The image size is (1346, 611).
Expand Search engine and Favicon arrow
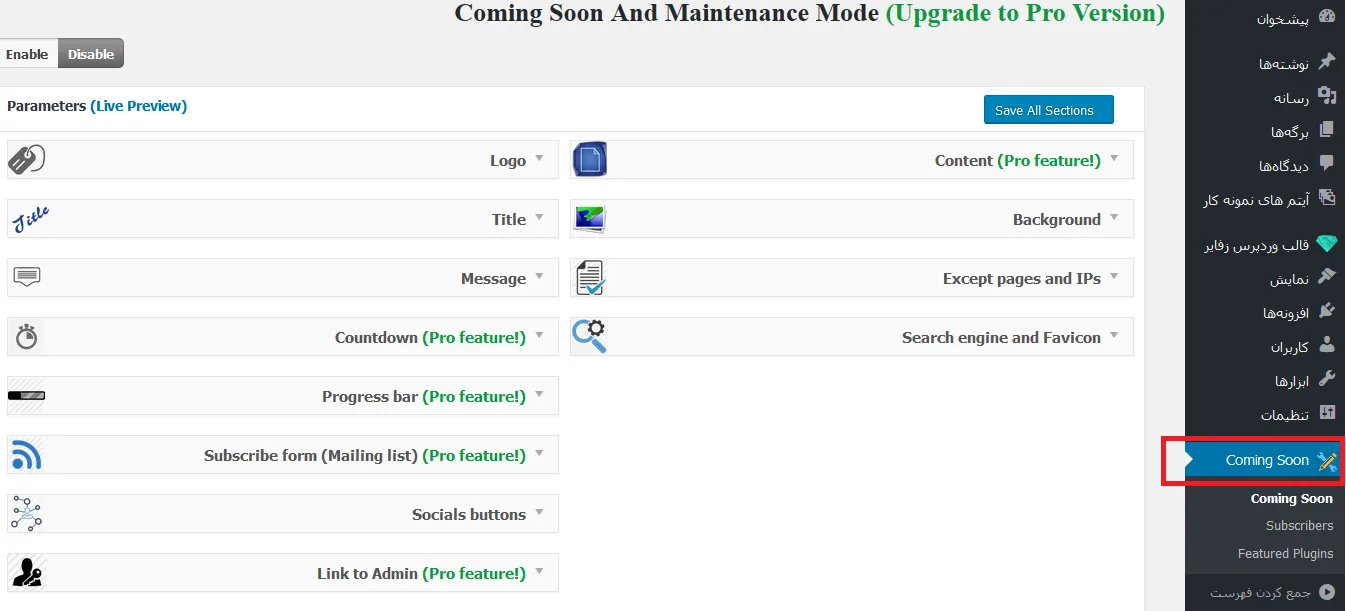pos(1114,335)
